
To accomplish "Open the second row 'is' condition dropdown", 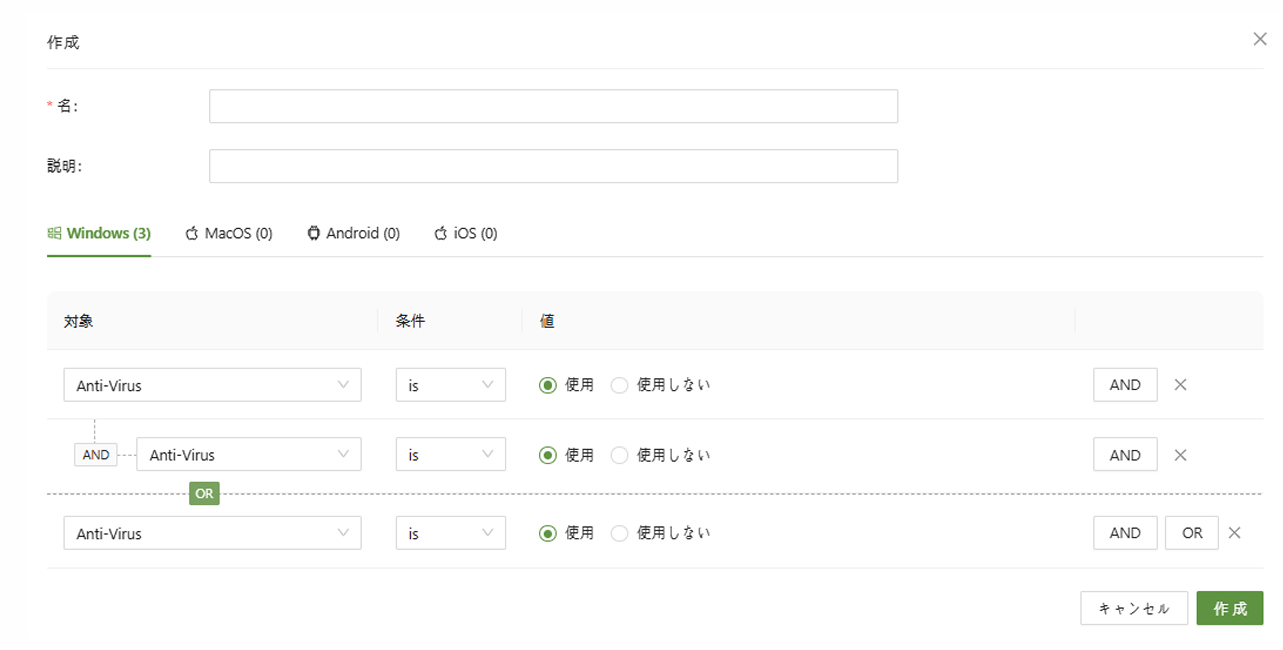I will 450,455.
